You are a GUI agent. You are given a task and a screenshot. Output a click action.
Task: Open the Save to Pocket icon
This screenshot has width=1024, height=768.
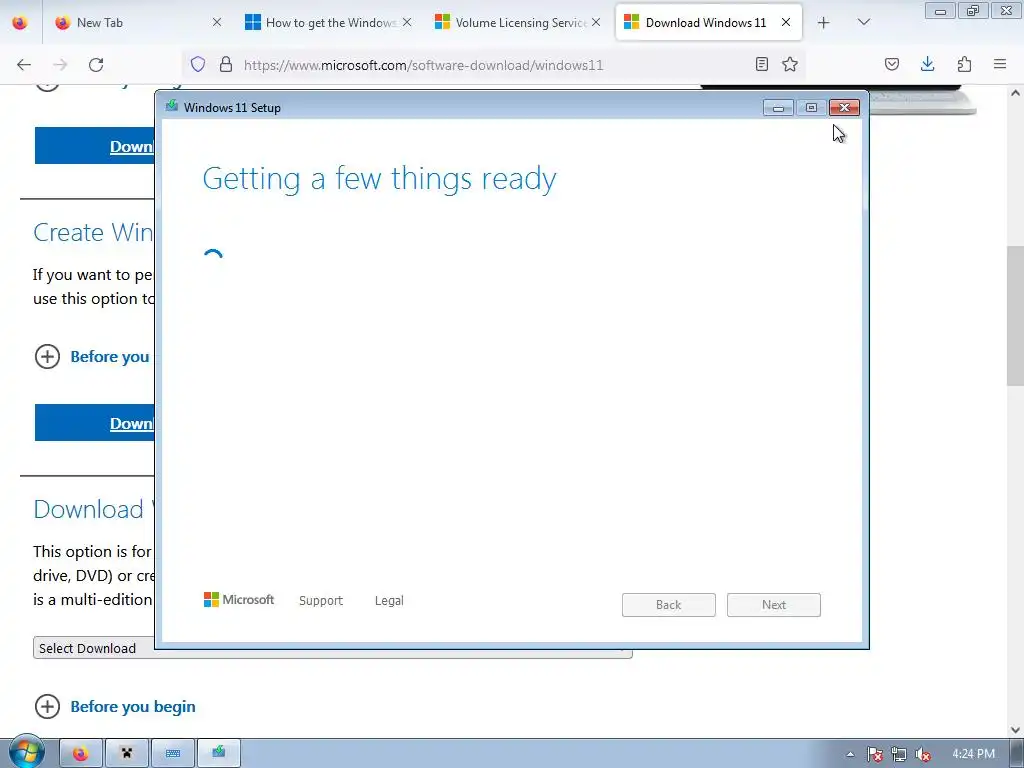[892, 64]
